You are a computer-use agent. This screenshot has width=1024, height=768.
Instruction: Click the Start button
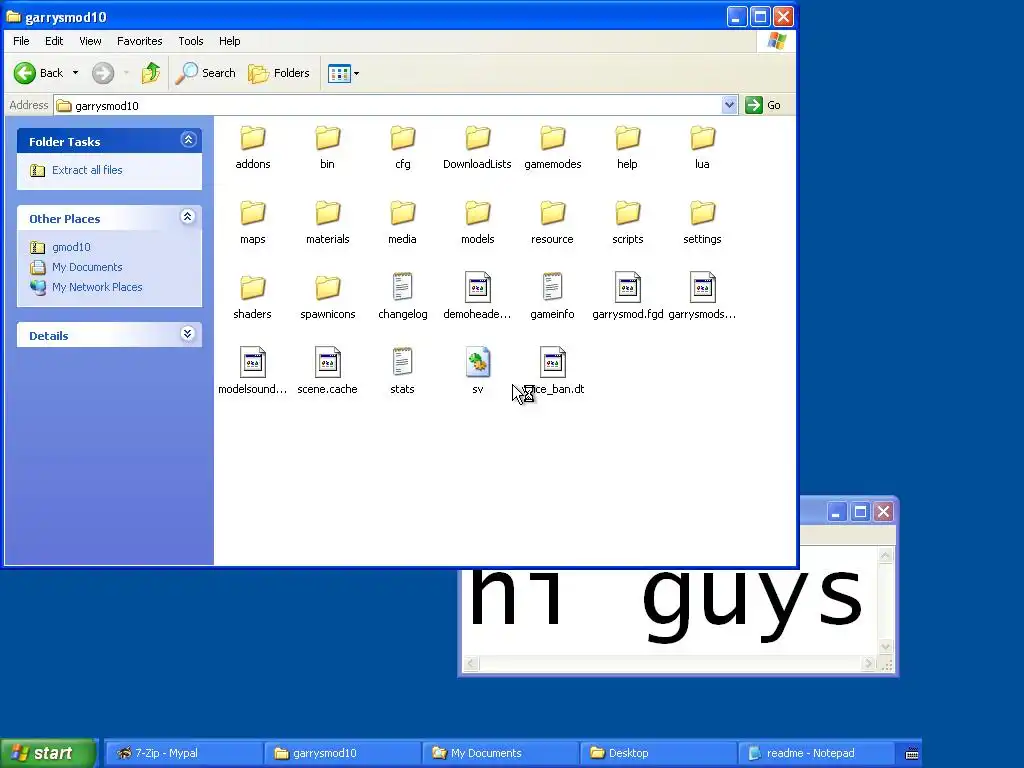pos(48,753)
